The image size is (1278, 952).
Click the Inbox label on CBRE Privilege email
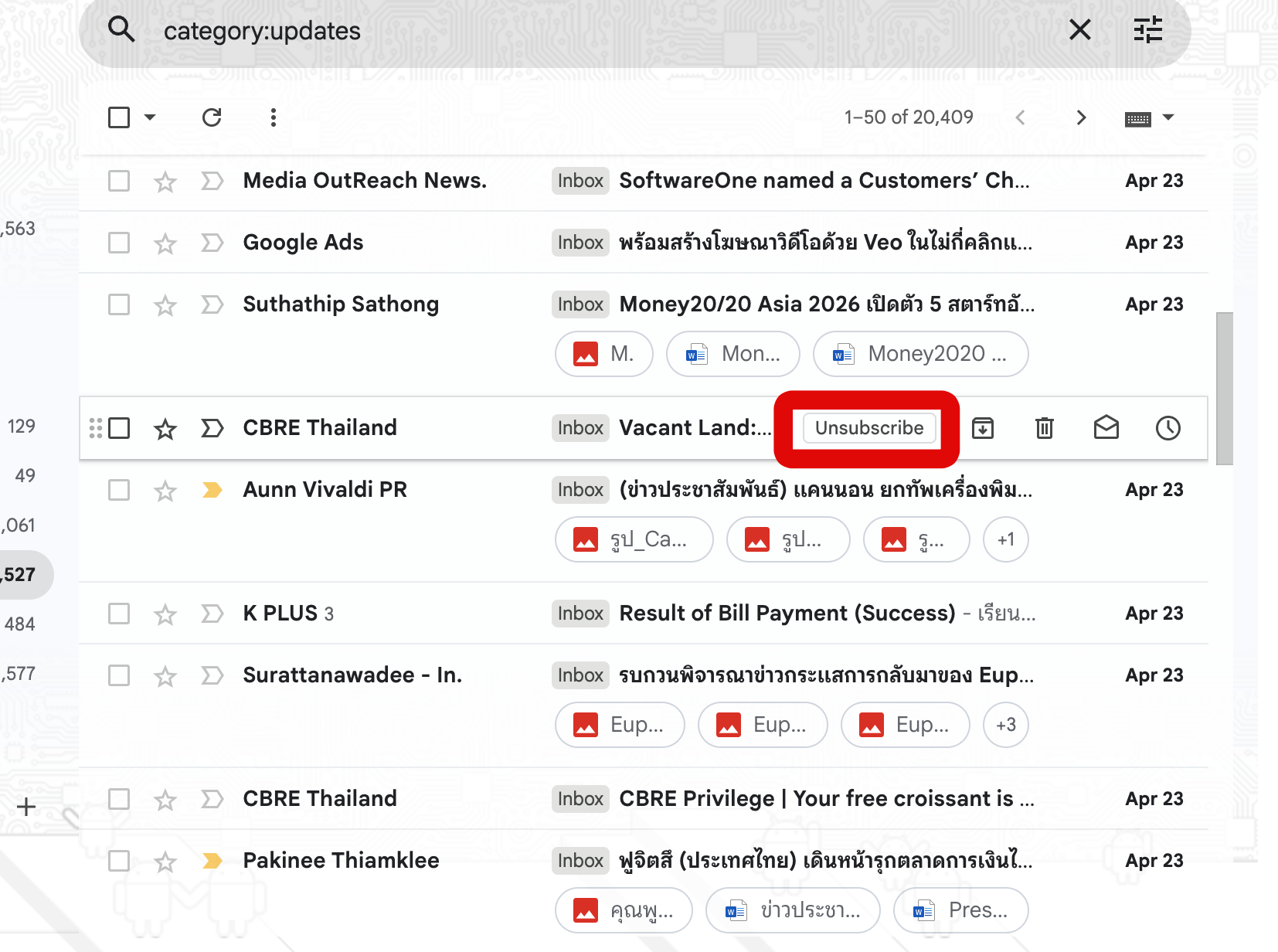click(x=580, y=799)
